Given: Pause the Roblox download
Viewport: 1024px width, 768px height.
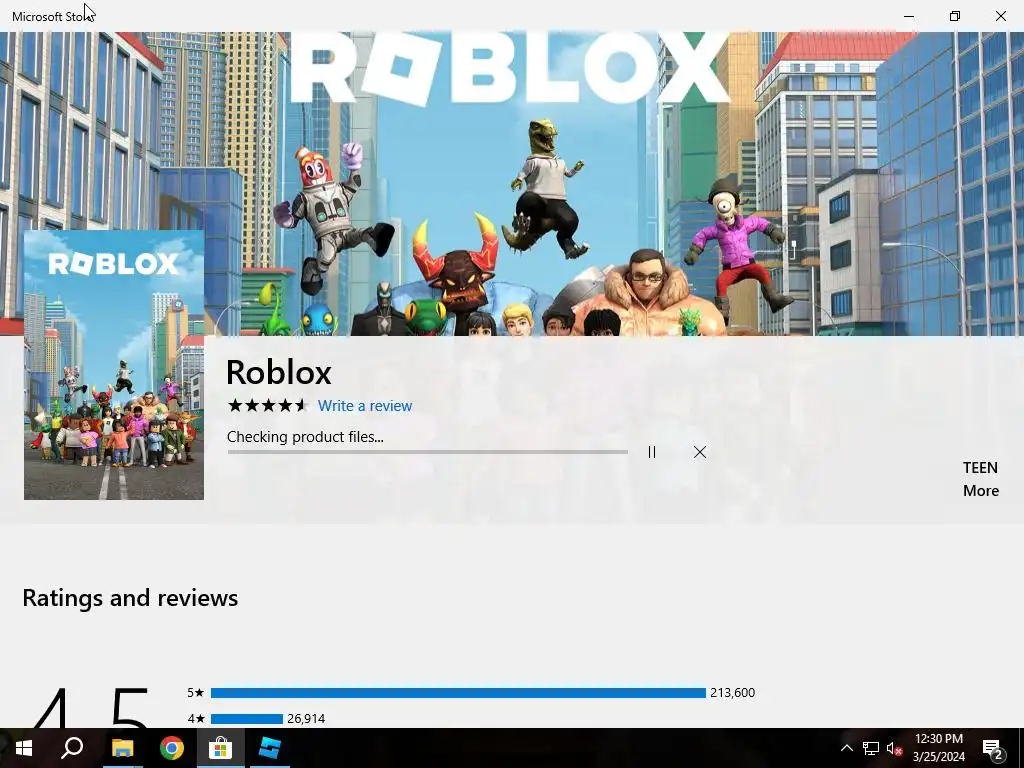Looking at the screenshot, I should point(652,452).
